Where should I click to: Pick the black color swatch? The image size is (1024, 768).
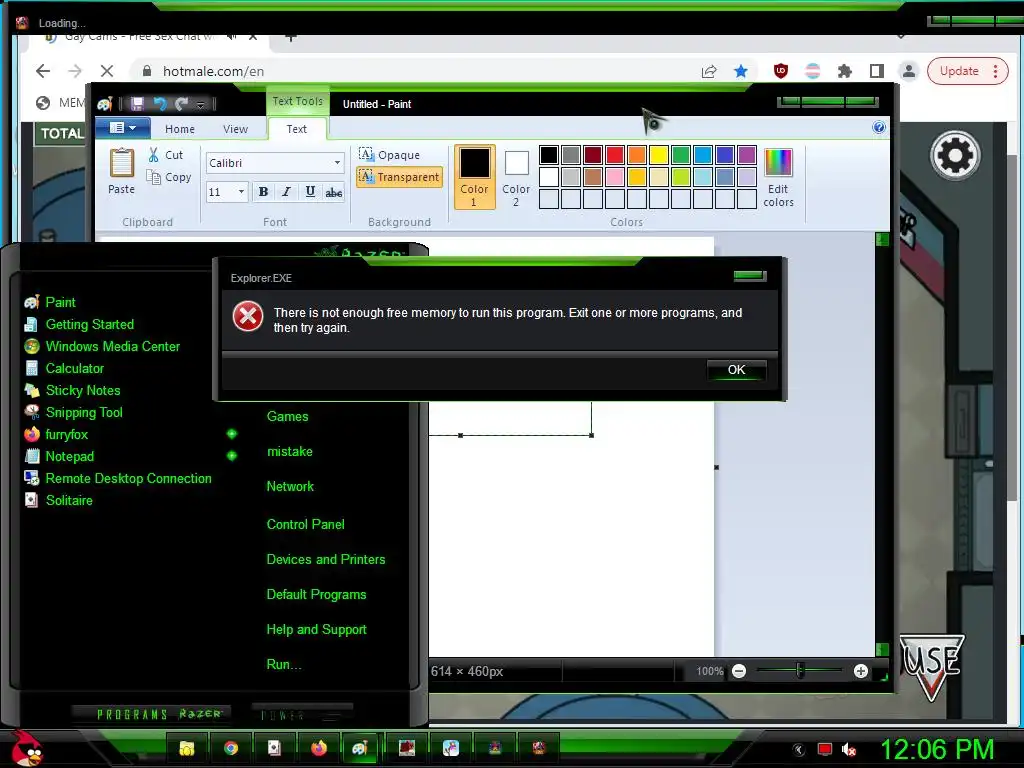point(549,155)
